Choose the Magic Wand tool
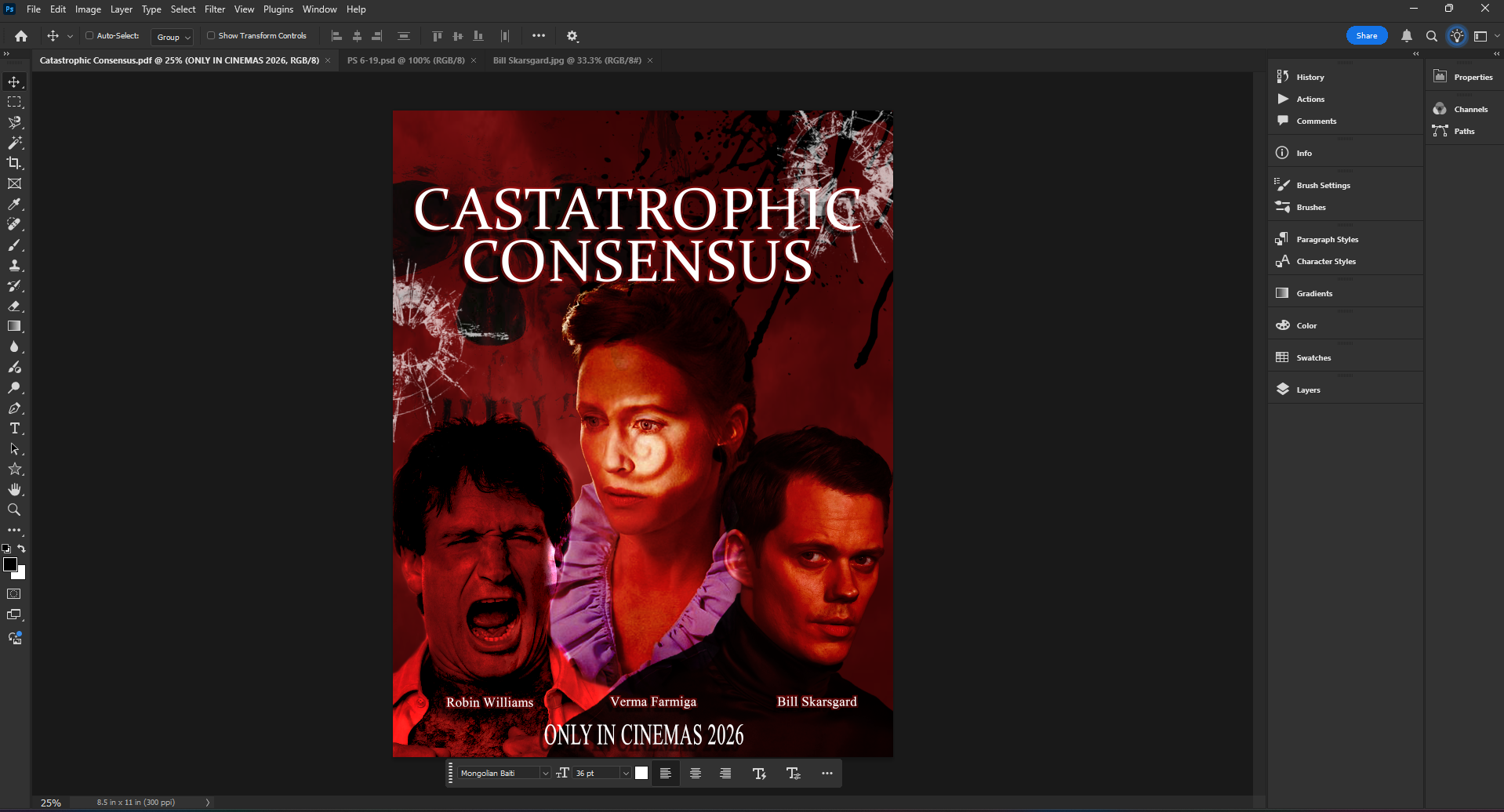The image size is (1504, 812). click(14, 143)
